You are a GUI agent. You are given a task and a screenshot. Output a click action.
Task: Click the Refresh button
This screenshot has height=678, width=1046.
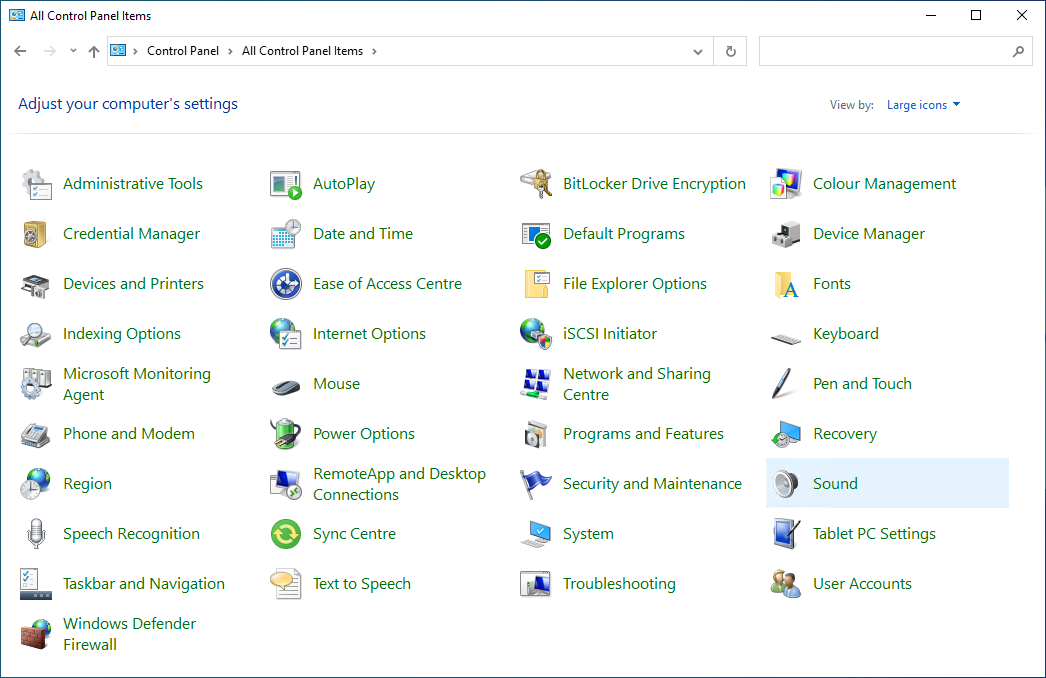pyautogui.click(x=730, y=51)
